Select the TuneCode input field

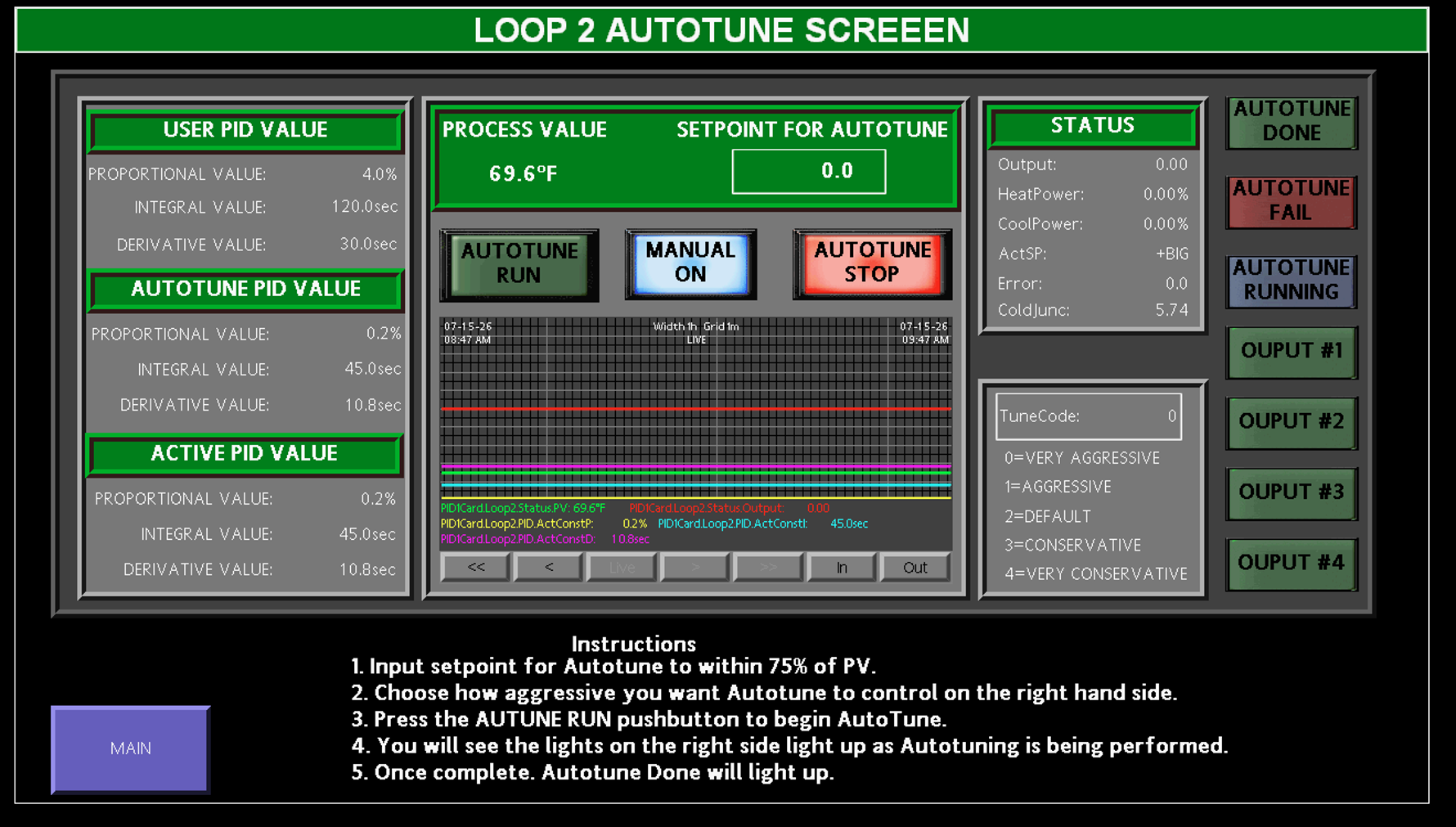click(x=1088, y=416)
